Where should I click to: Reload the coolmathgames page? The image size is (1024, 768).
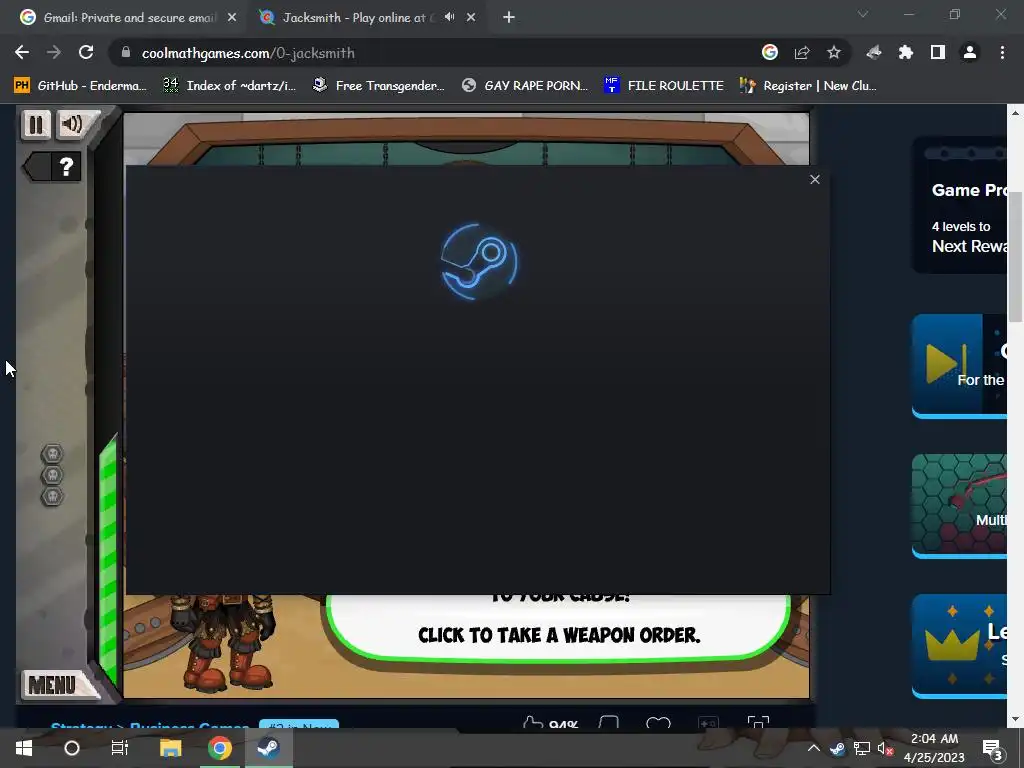coord(86,52)
